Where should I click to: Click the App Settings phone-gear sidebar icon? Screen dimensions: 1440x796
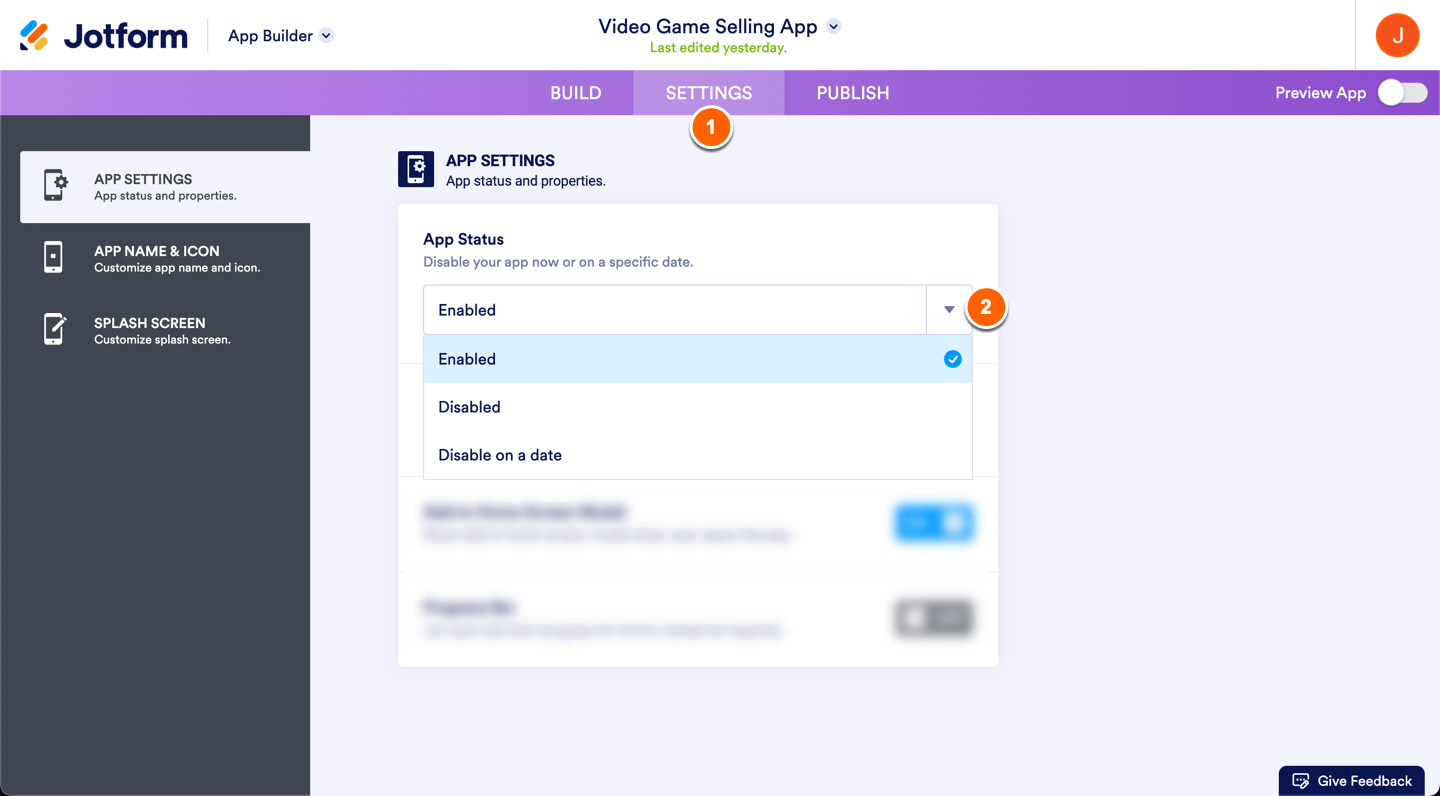point(55,186)
